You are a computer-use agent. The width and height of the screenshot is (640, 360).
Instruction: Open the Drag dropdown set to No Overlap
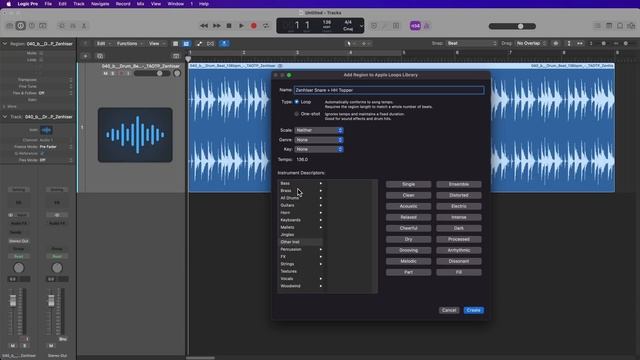(x=531, y=43)
